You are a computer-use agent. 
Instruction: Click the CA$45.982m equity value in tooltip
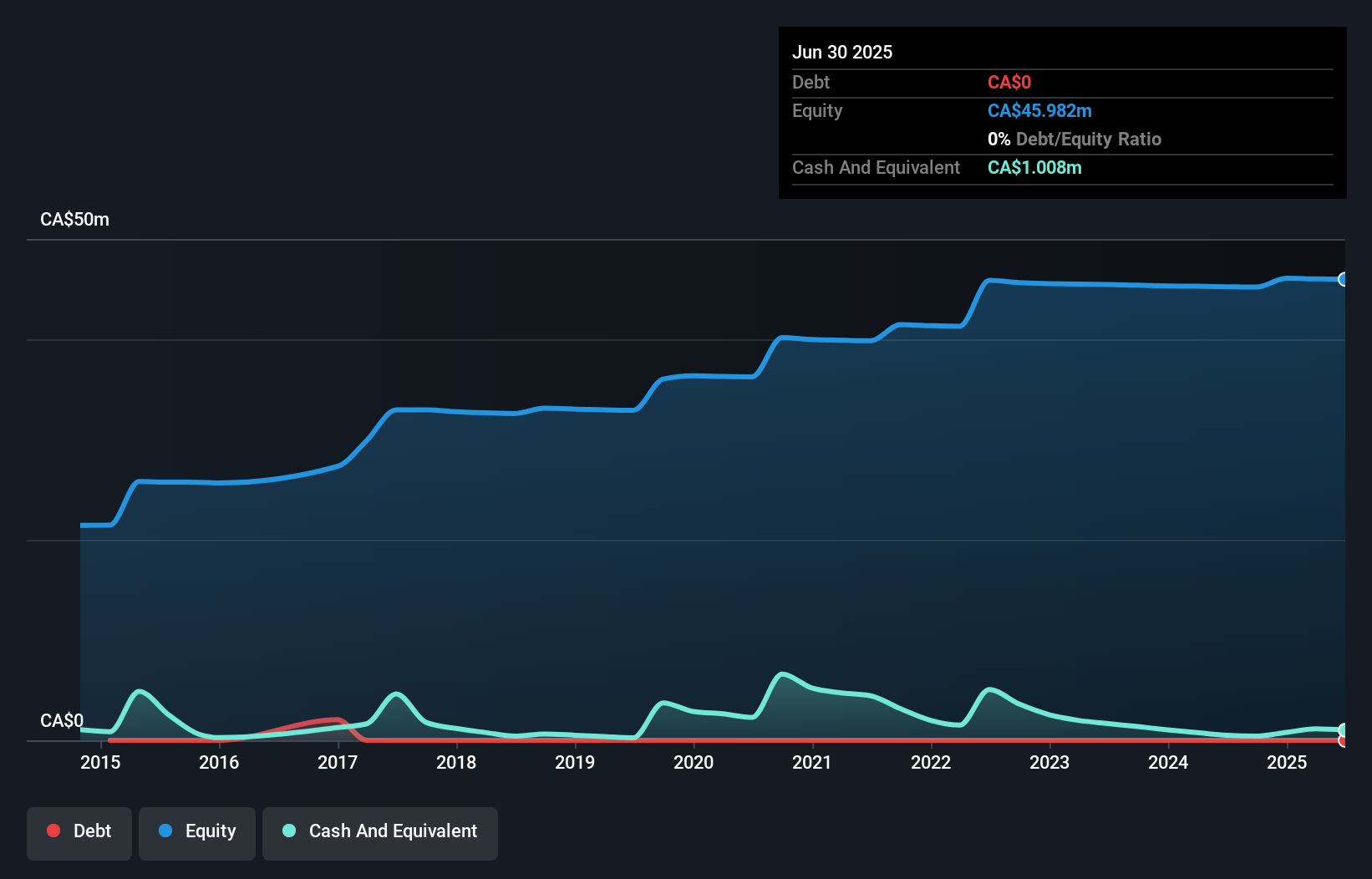(1039, 111)
